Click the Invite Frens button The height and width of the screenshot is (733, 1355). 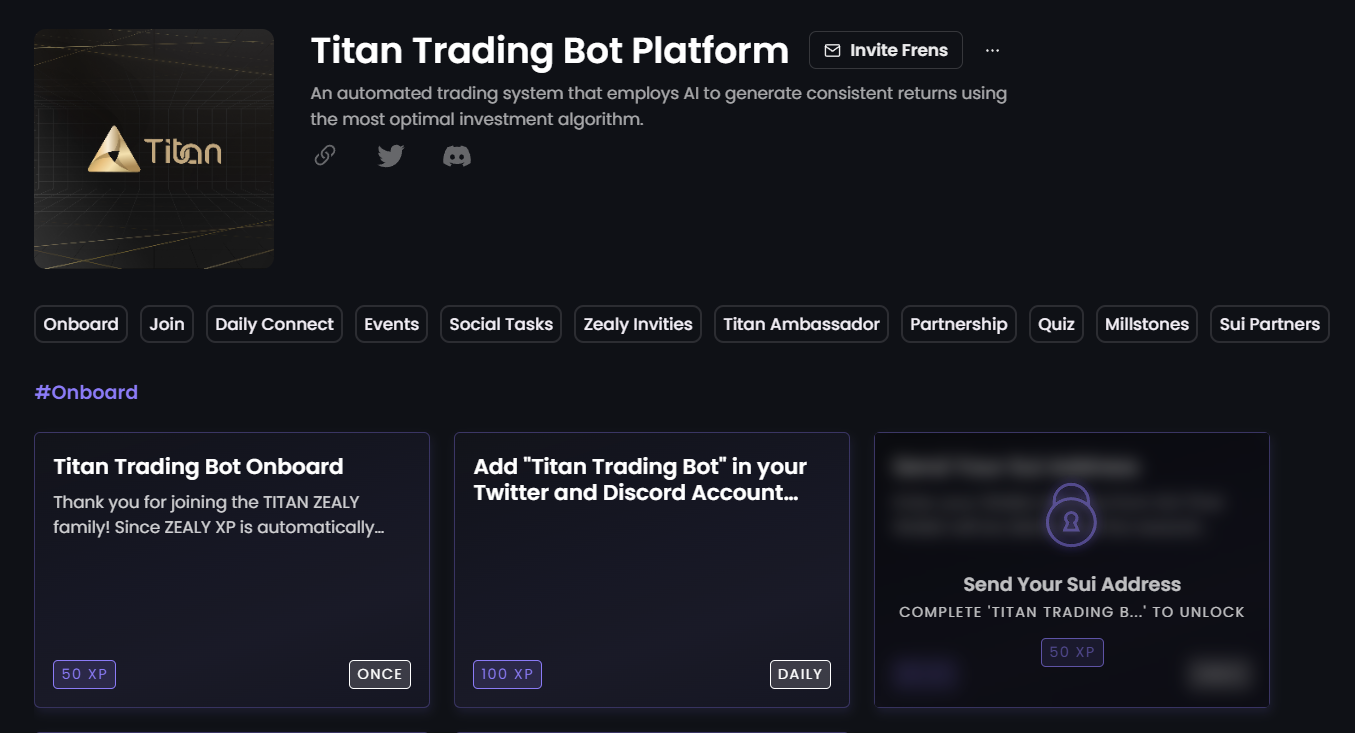tap(885, 50)
